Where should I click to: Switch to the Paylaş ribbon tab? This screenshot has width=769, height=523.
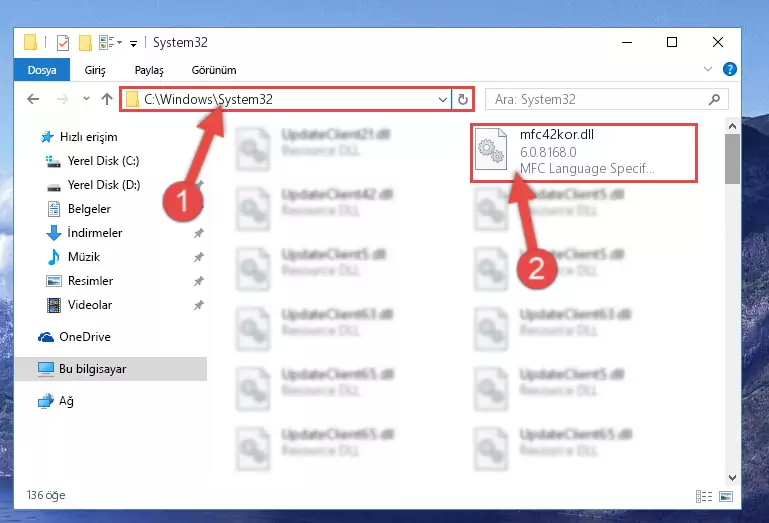tap(149, 70)
